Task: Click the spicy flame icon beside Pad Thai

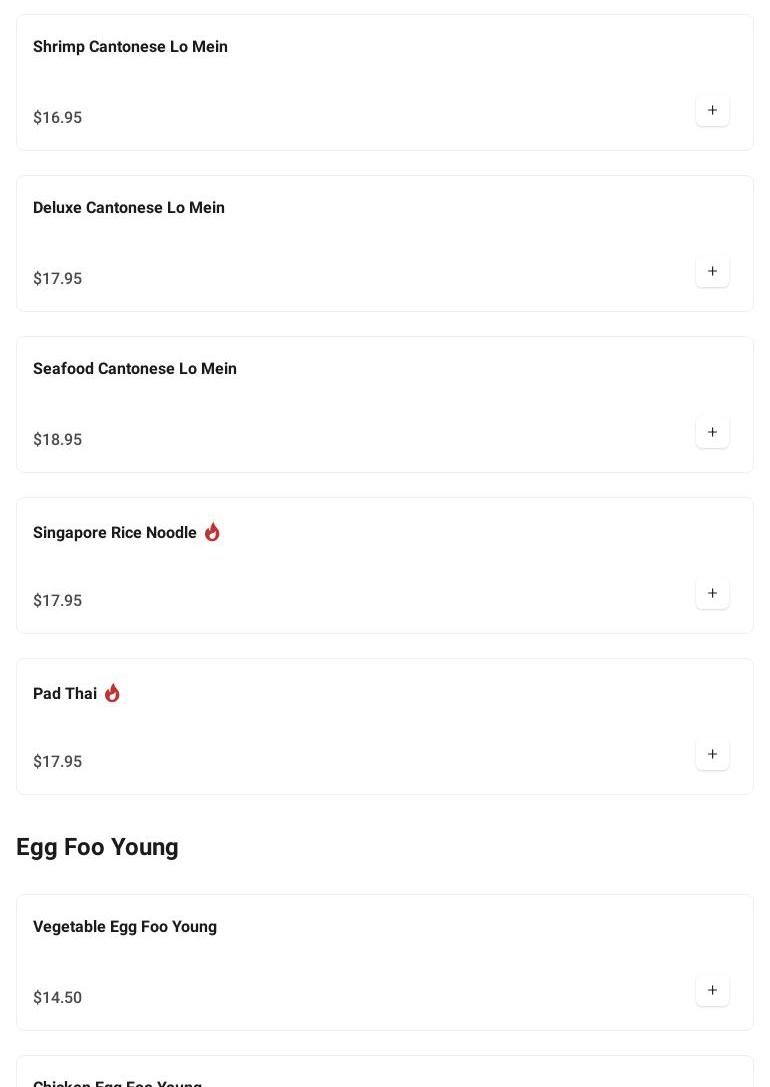Action: (x=112, y=693)
